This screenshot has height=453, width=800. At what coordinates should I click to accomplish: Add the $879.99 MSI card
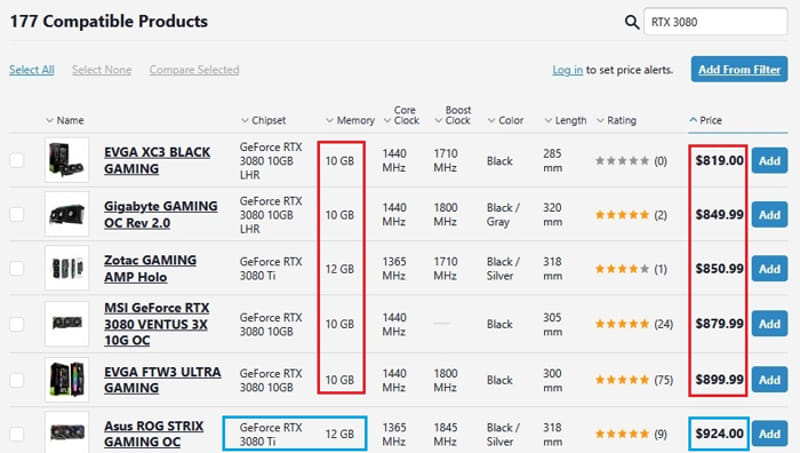[769, 324]
